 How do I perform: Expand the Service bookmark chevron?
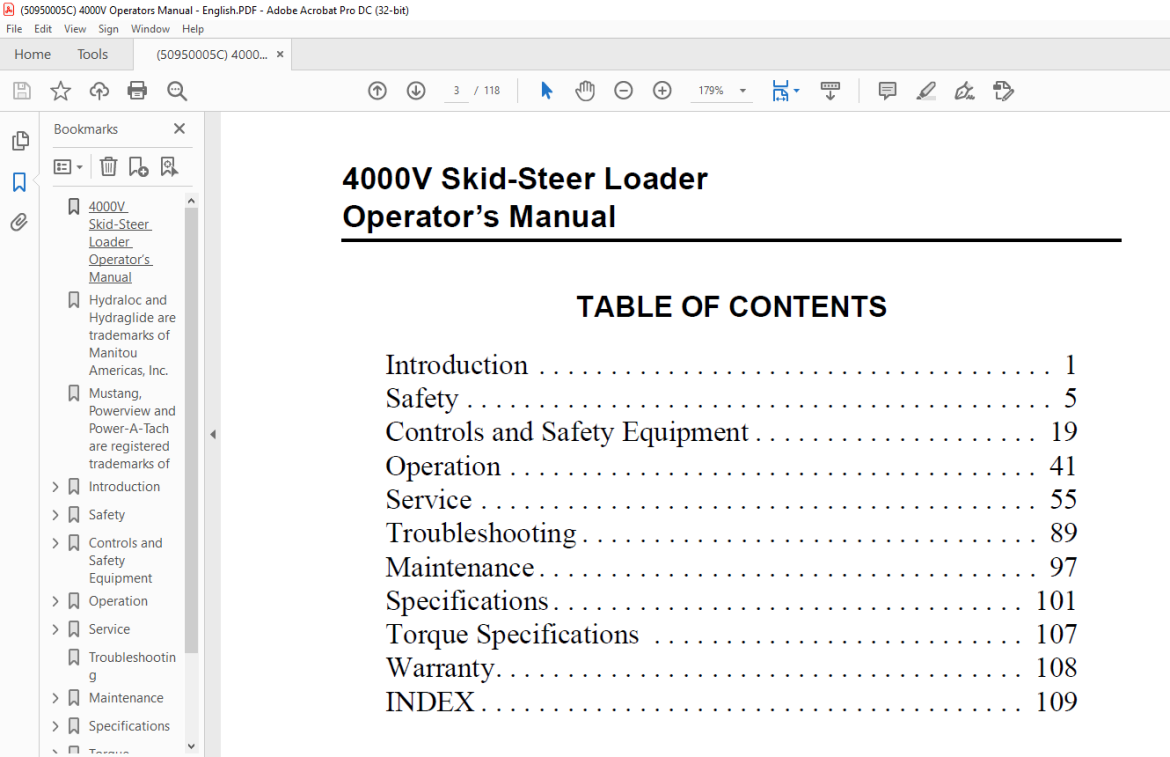pos(55,629)
